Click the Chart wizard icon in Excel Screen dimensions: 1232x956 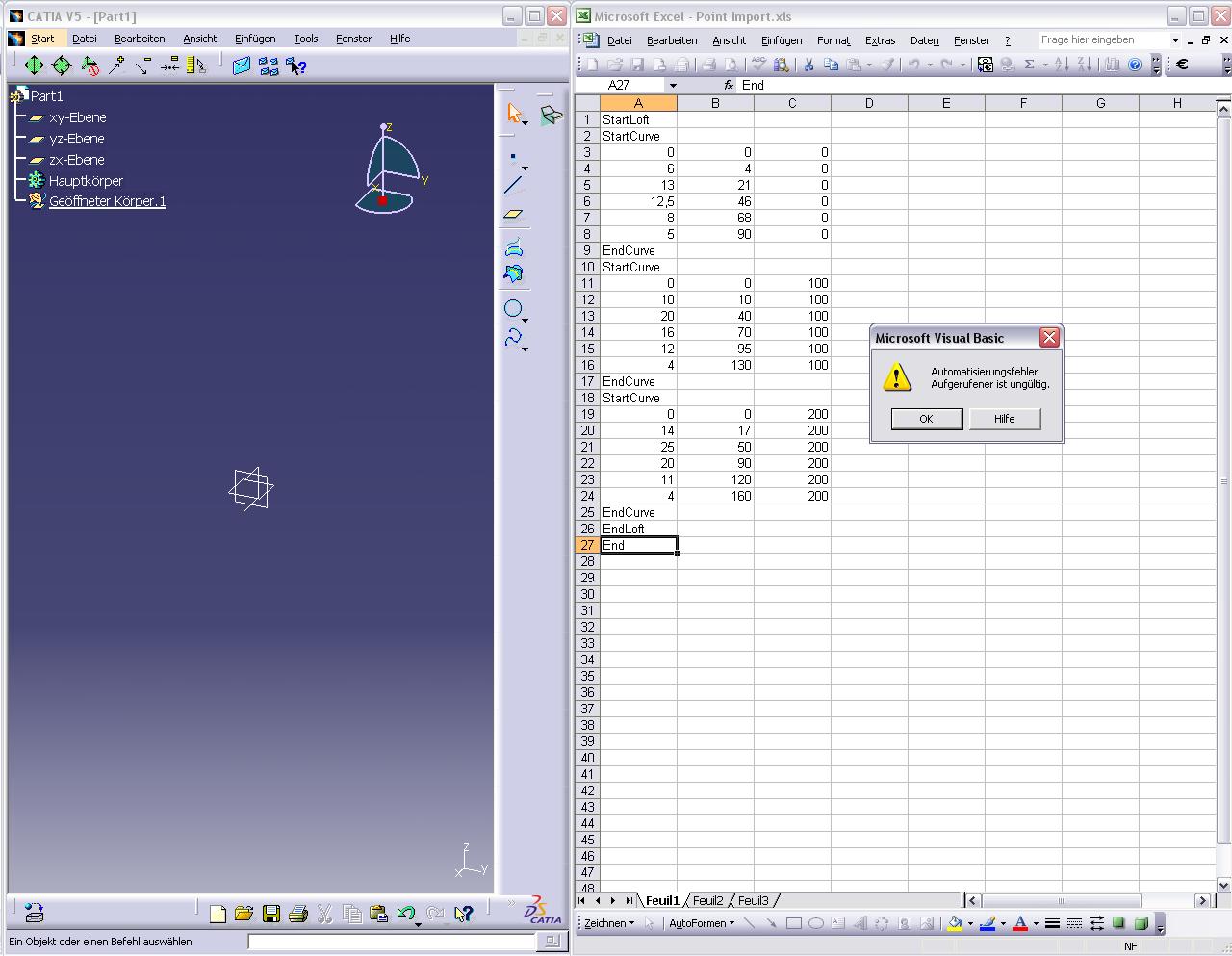(1112, 65)
